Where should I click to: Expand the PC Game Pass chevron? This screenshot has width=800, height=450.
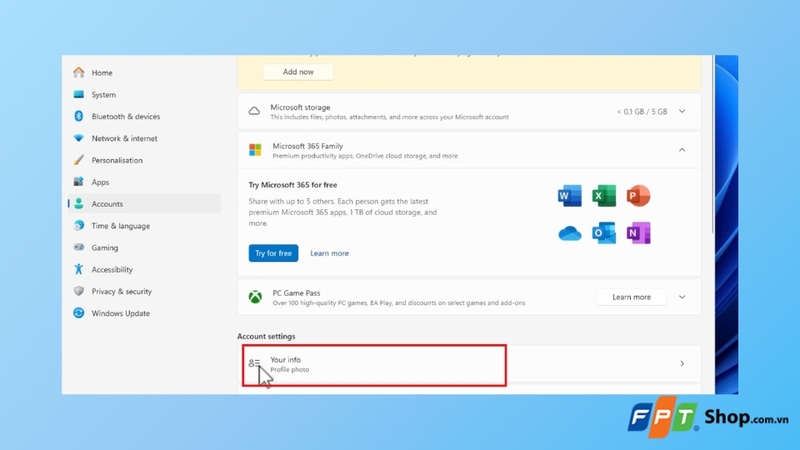point(682,297)
